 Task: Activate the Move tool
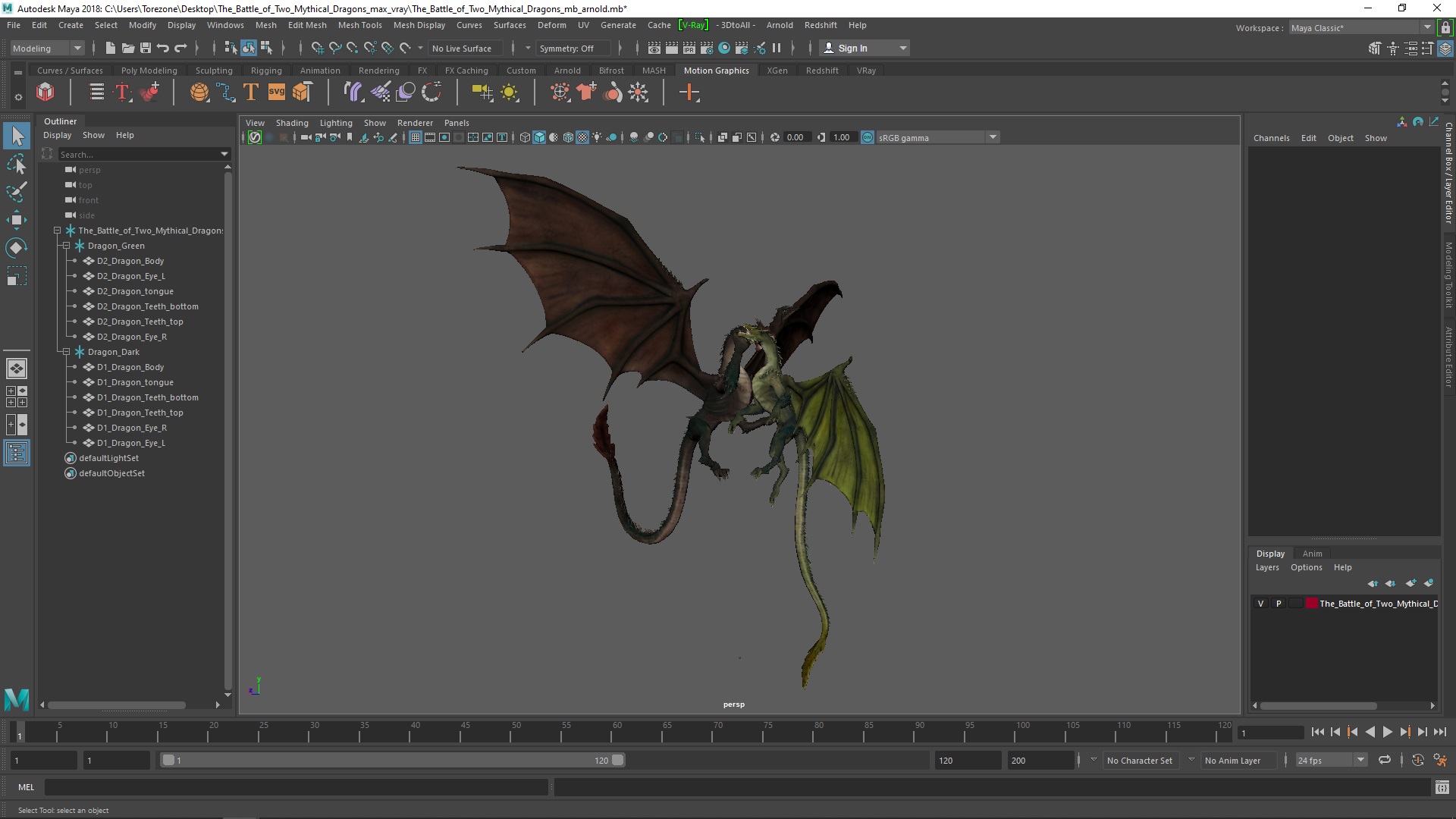tap(17, 220)
